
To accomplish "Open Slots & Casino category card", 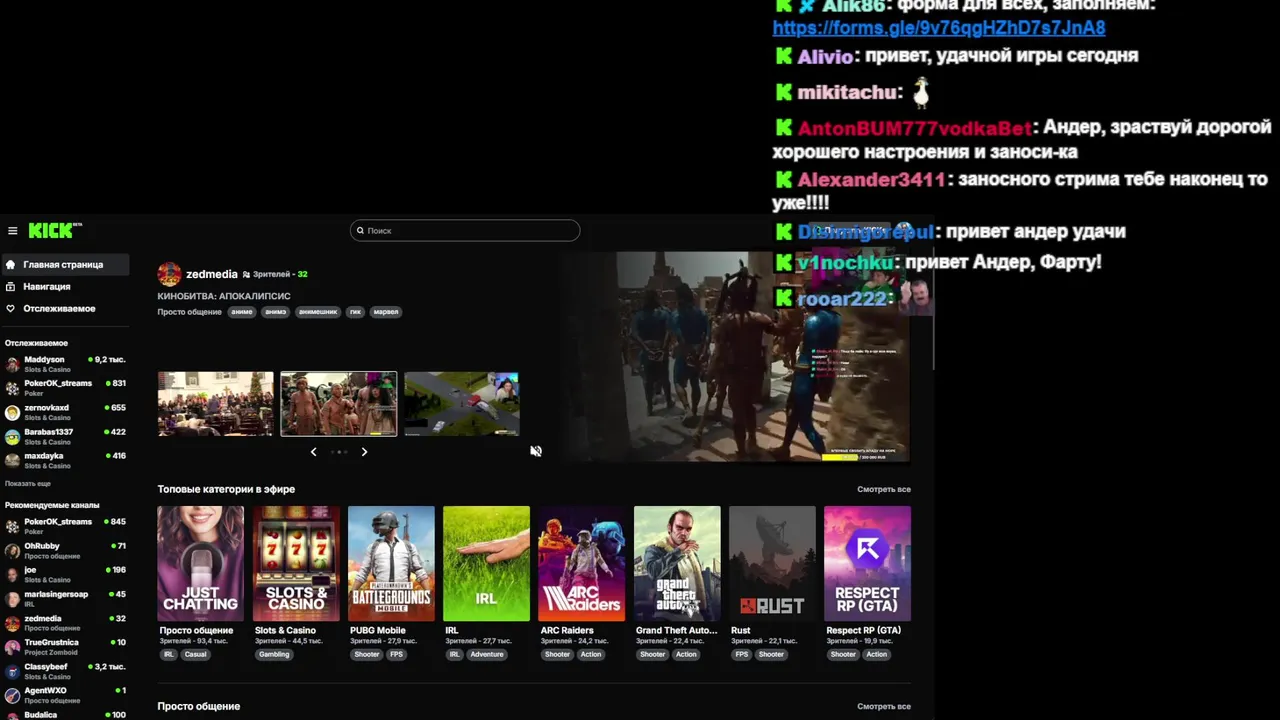I will pyautogui.click(x=296, y=563).
